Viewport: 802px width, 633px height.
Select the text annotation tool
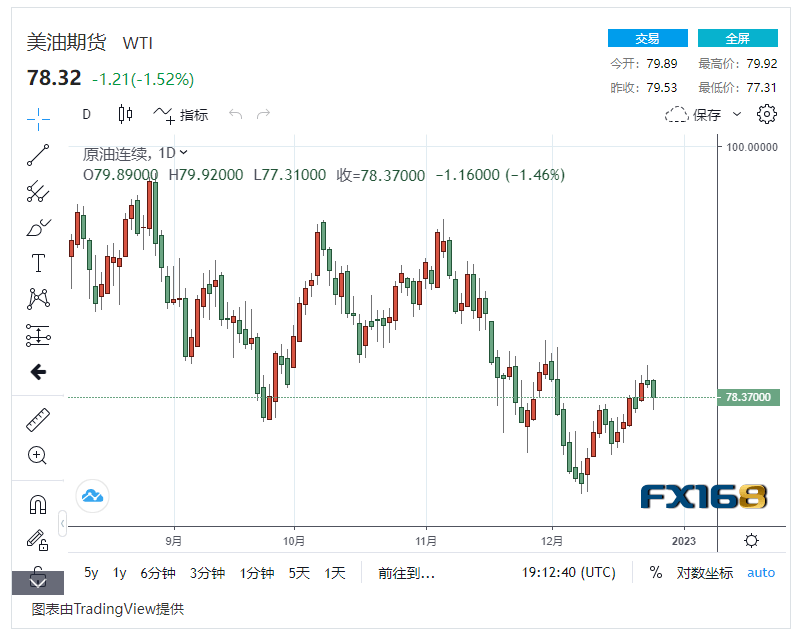[x=38, y=263]
